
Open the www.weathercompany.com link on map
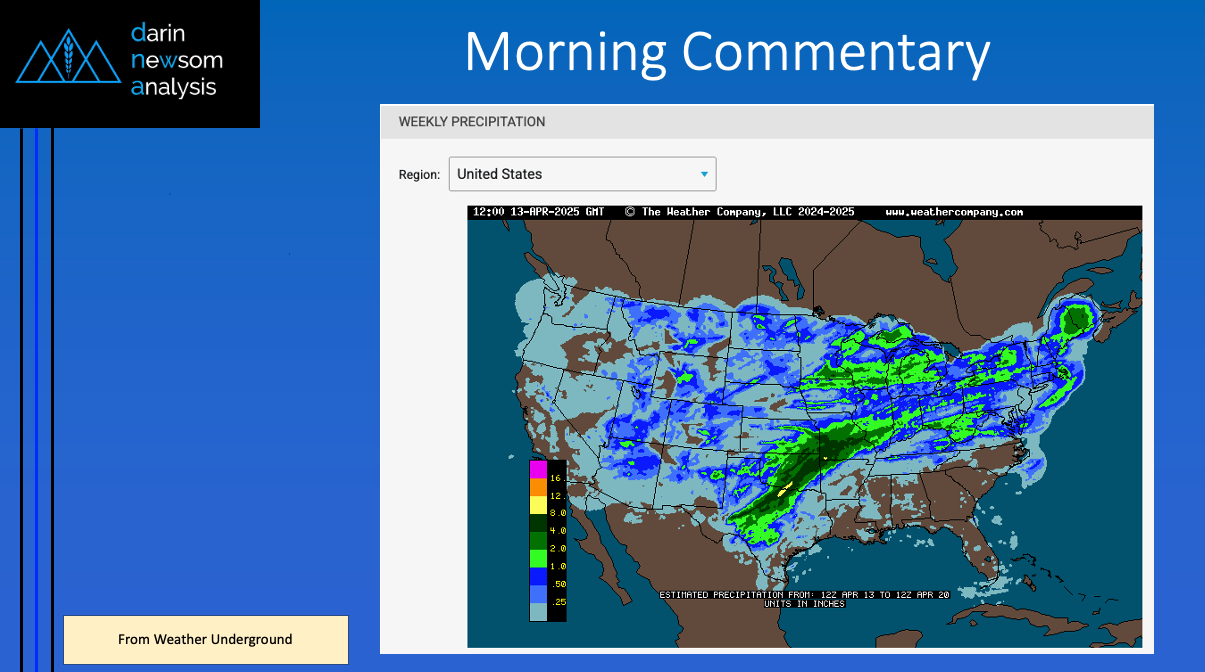(x=954, y=212)
